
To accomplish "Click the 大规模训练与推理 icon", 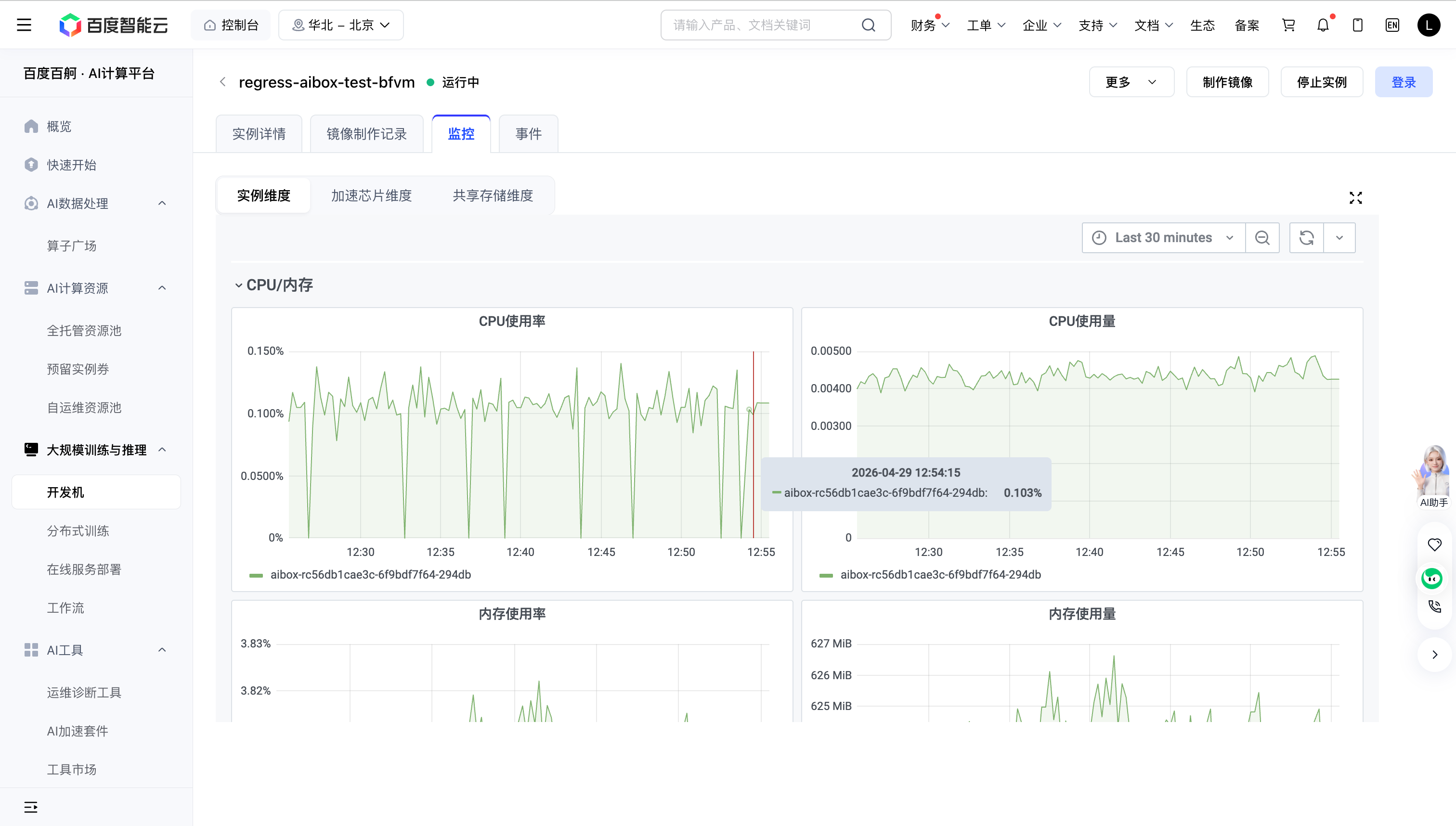I will (x=31, y=449).
